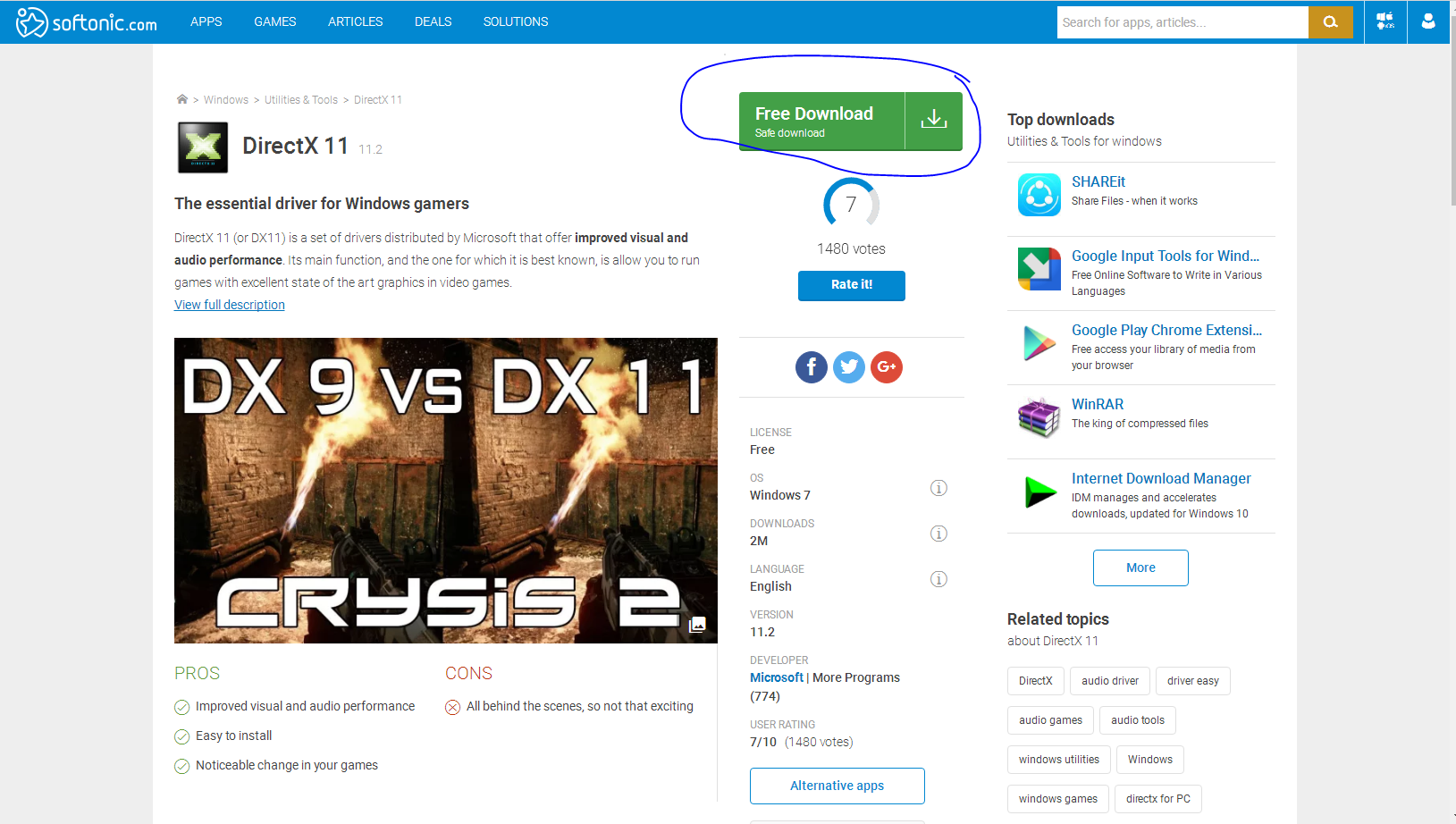Click the version number 11.2 beside title
Image resolution: width=1456 pixels, height=824 pixels.
[370, 149]
